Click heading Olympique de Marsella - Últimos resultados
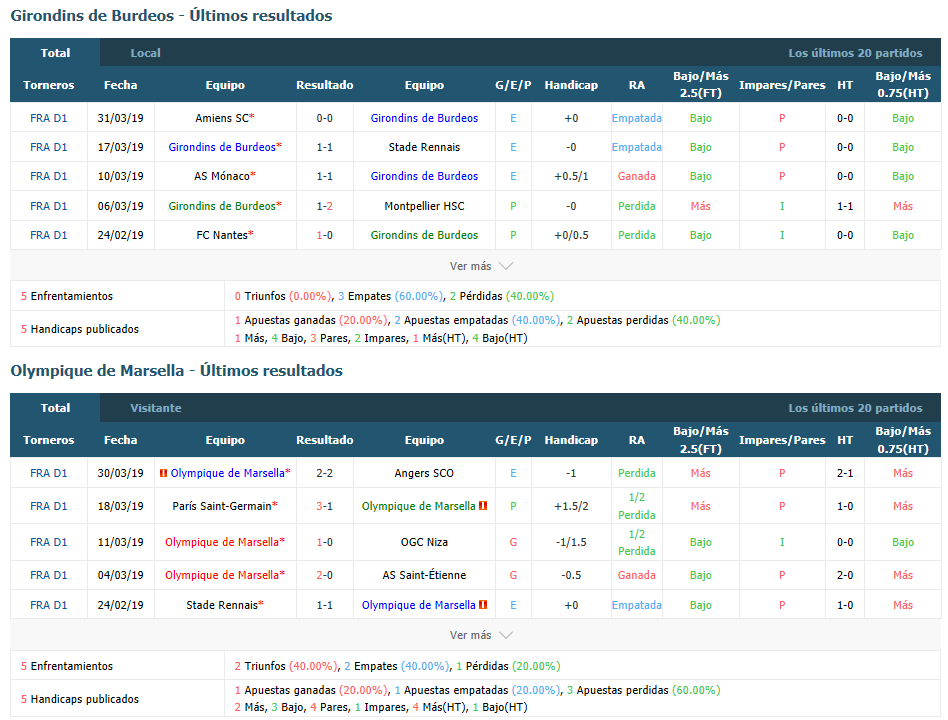 click(177, 371)
